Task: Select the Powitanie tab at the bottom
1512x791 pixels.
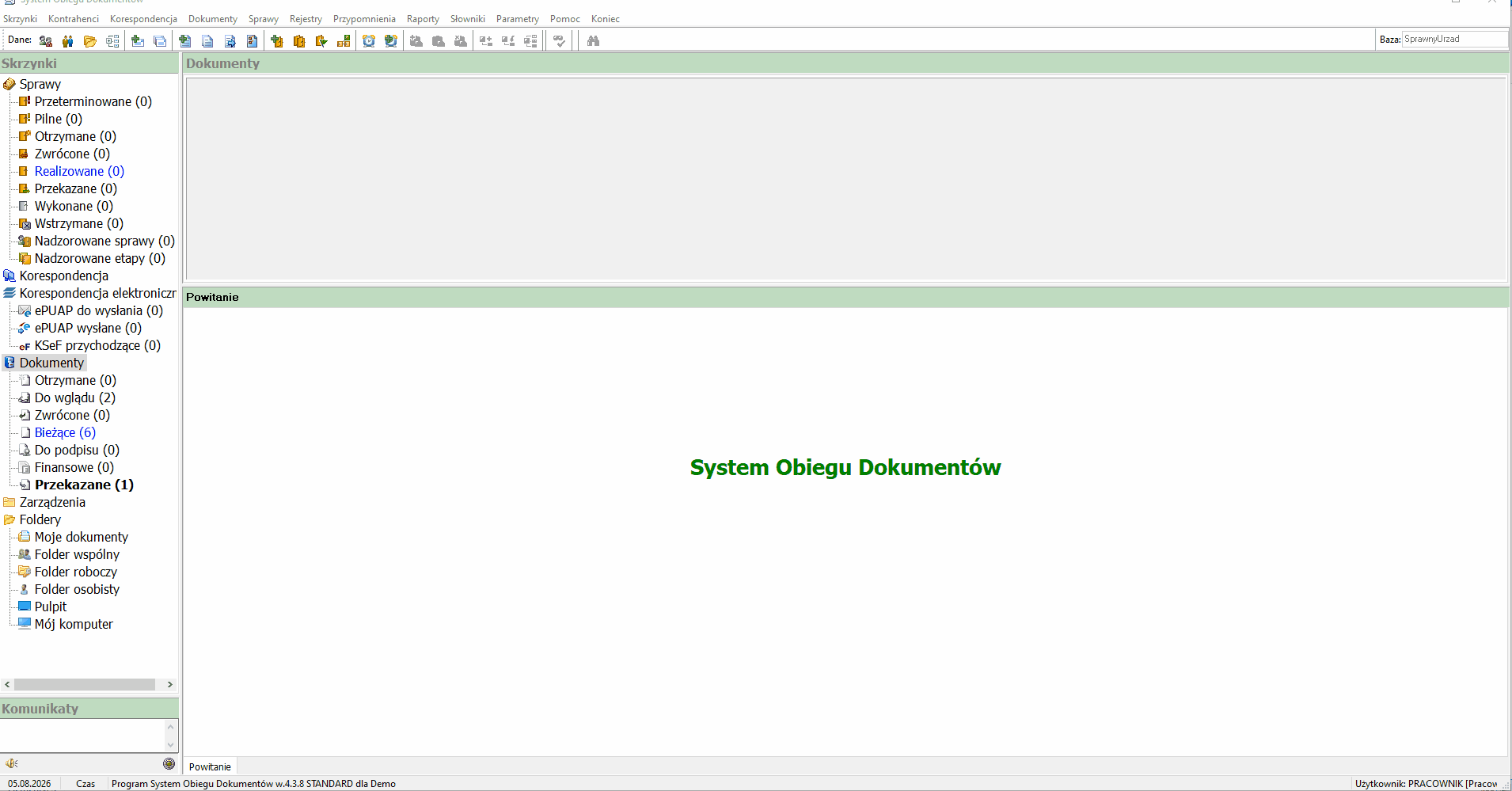Action: pos(210,766)
